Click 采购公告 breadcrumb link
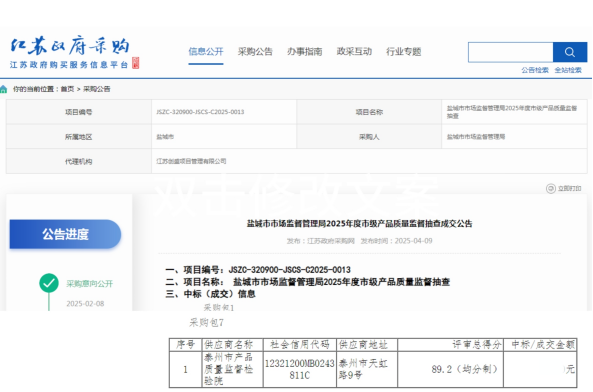Image resolution: width=593 pixels, height=392 pixels. tap(96, 89)
